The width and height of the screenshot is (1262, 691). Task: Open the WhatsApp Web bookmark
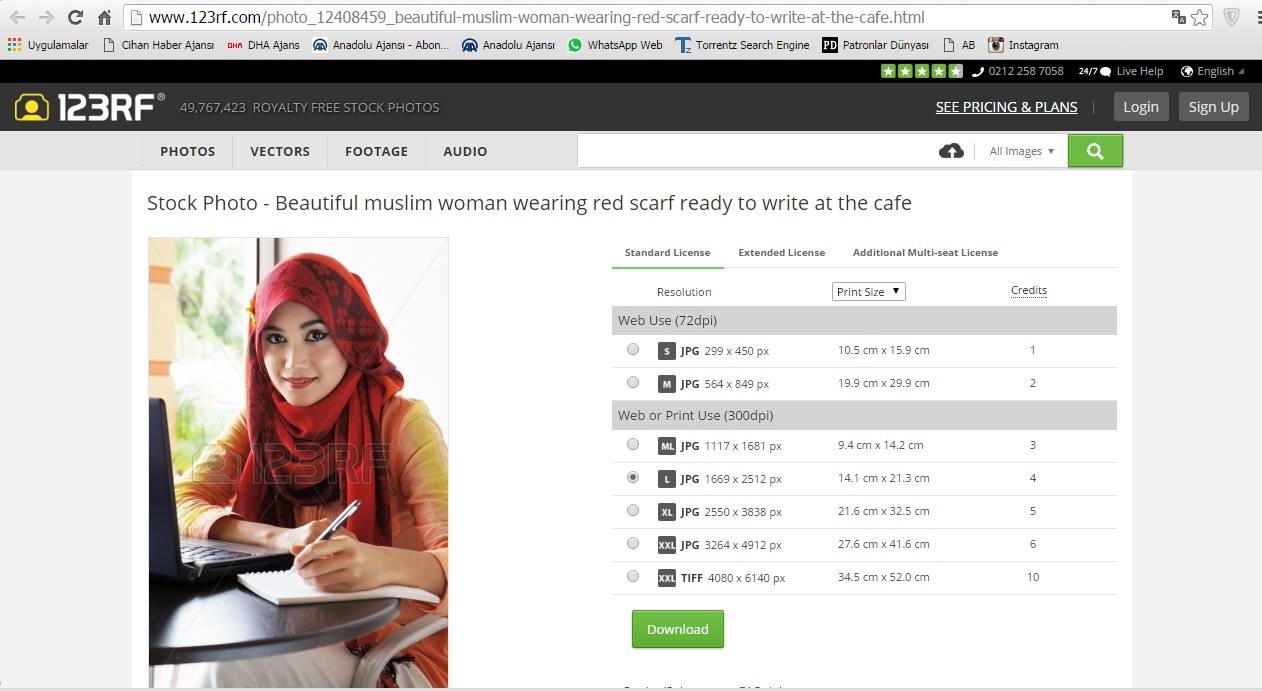(x=614, y=45)
